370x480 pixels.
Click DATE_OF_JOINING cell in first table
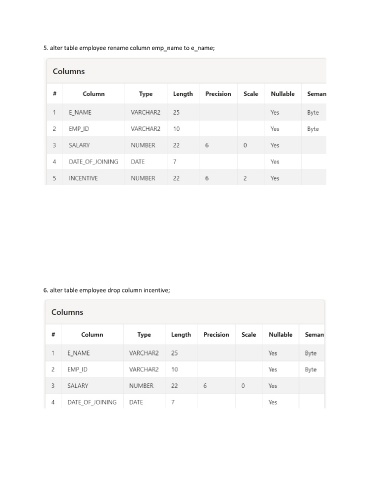click(x=93, y=162)
